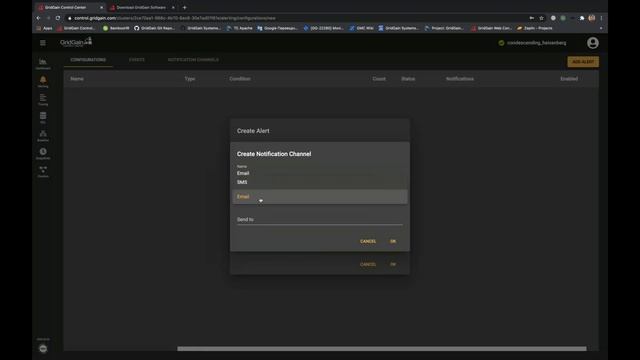Image resolution: width=640 pixels, height=360 pixels.
Task: Switch to the Notification Channels tab
Action: (x=193, y=60)
